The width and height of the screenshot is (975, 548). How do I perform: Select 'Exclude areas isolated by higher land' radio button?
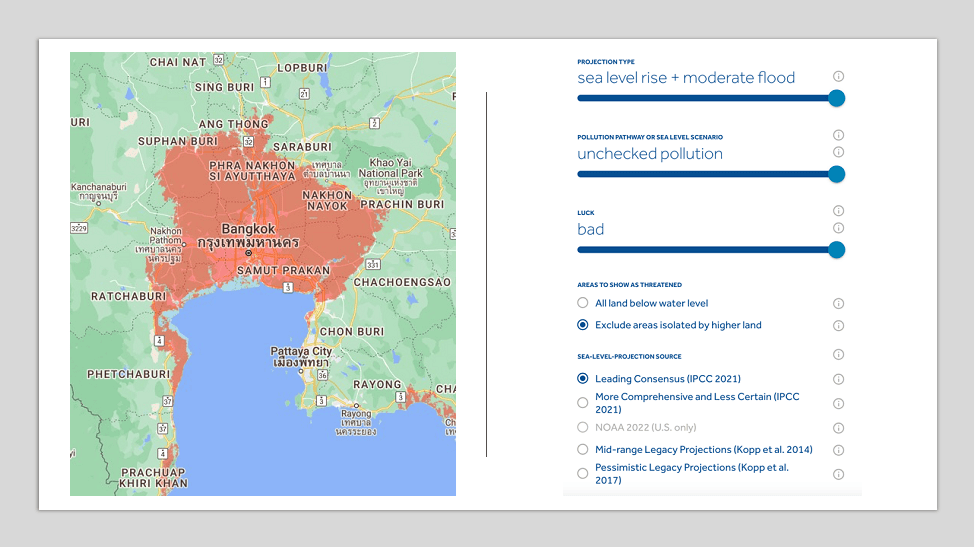coord(583,325)
